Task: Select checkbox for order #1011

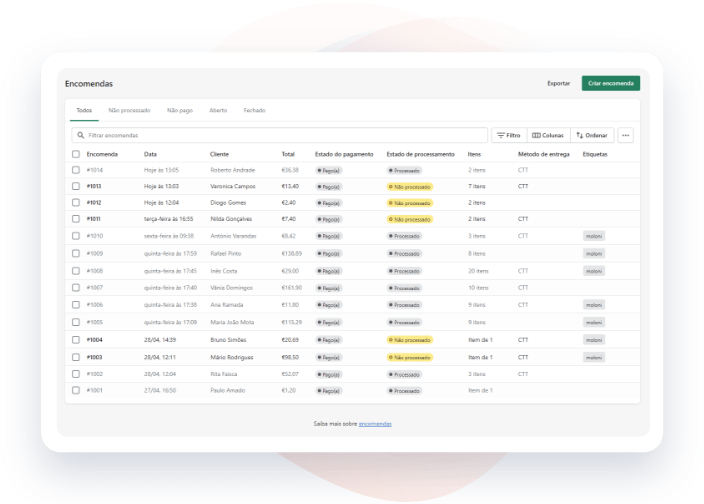Action: tap(76, 219)
